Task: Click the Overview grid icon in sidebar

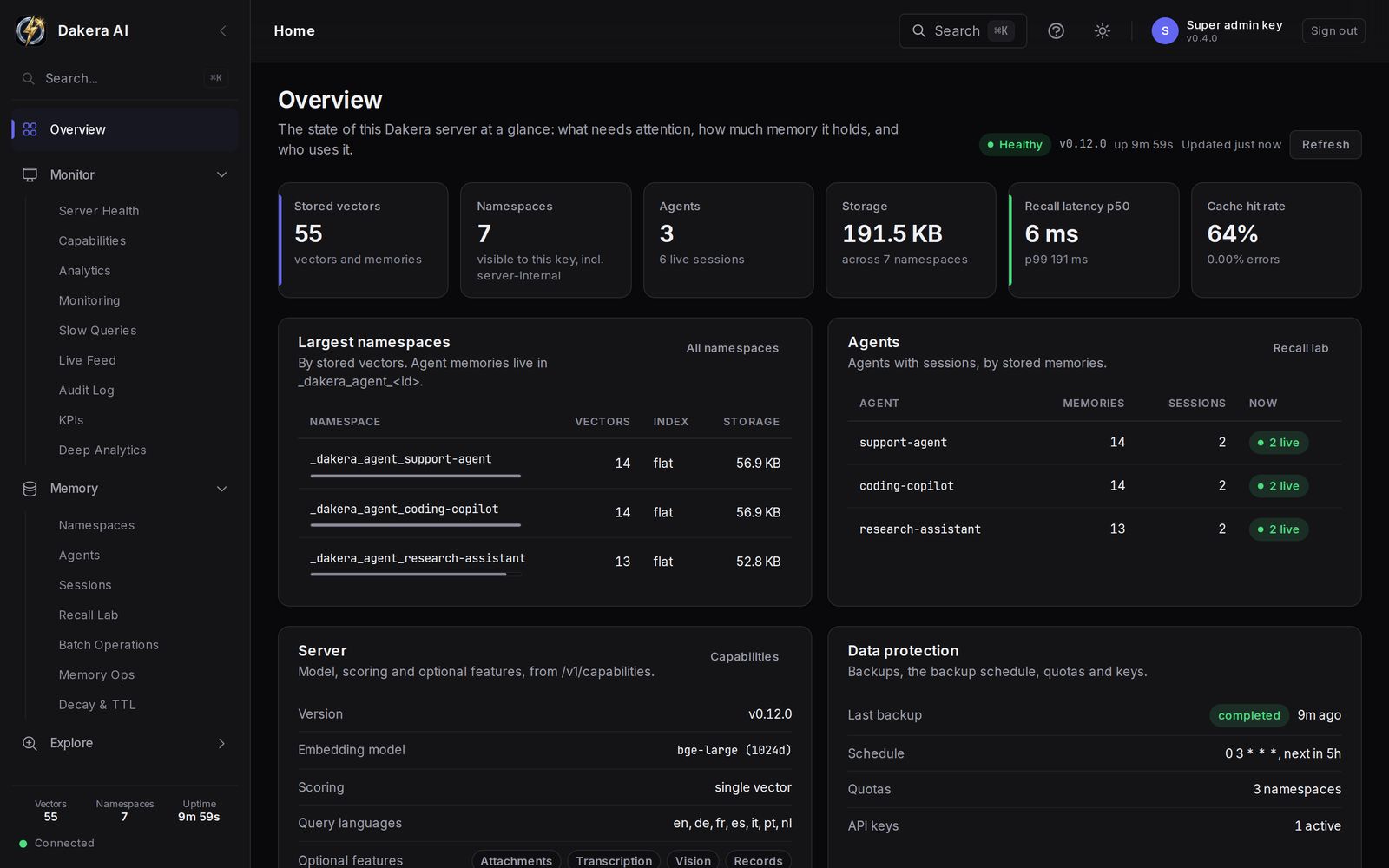Action: pos(30,129)
